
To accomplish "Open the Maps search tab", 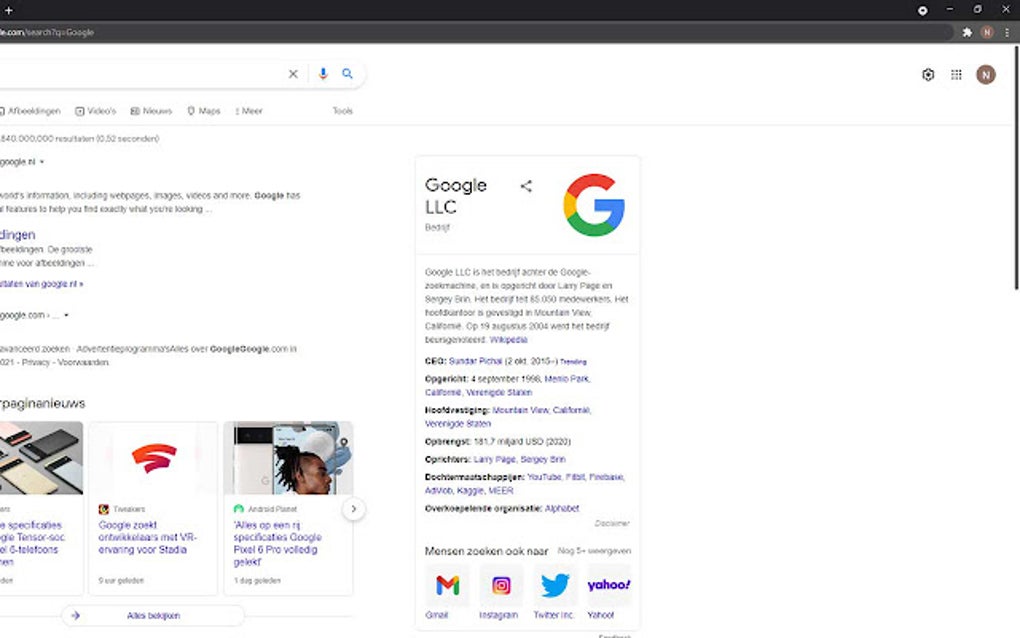I will 203,111.
